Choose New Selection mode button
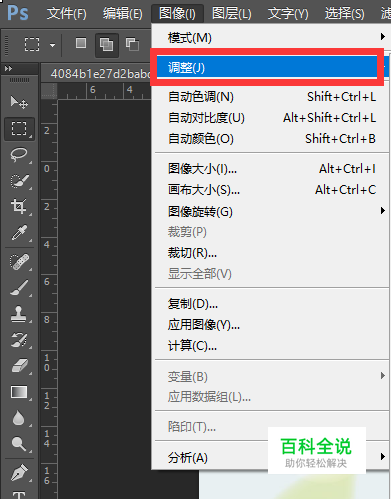This screenshot has width=391, height=499. tap(81, 43)
